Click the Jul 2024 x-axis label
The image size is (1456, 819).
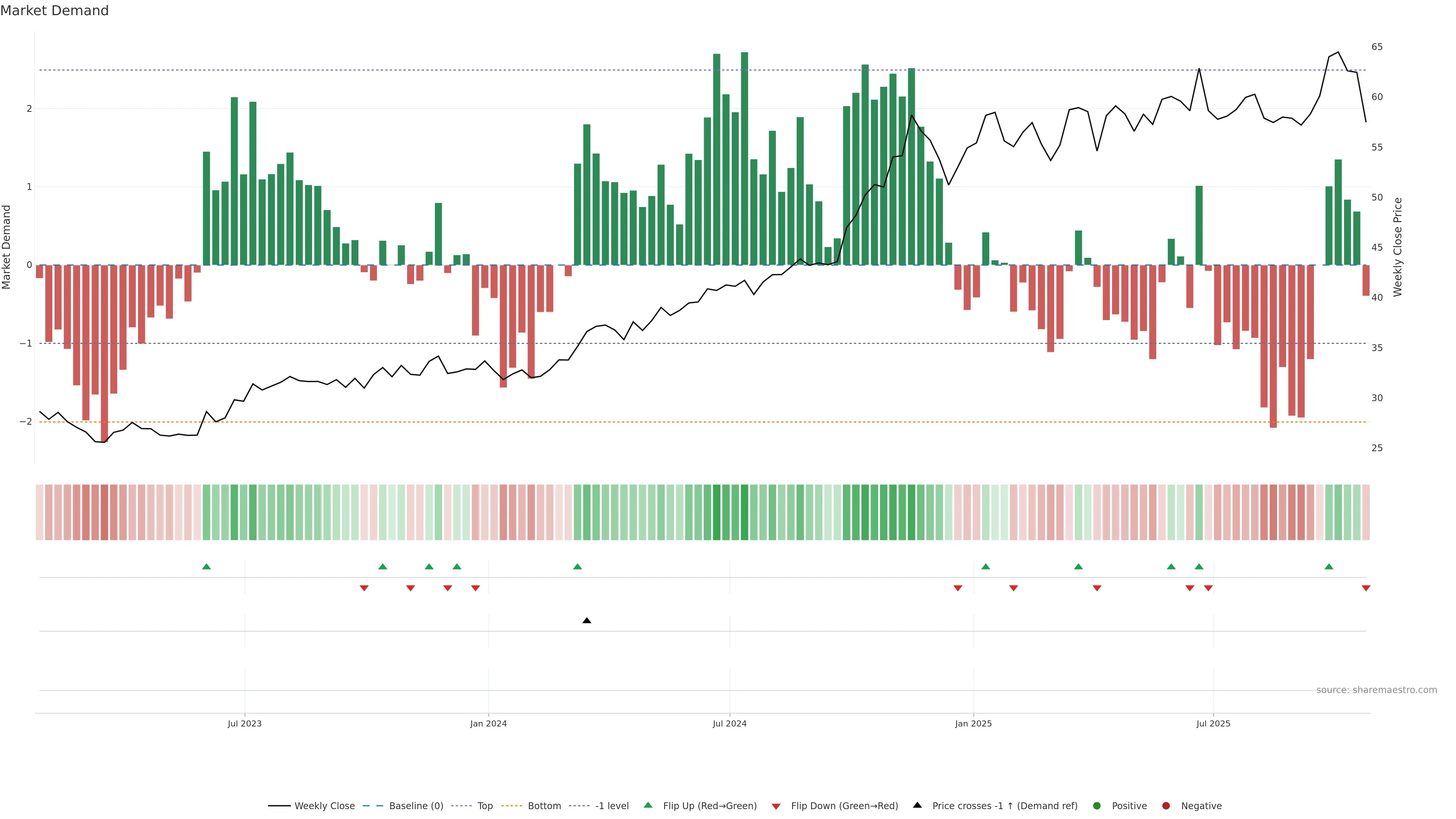coord(729,723)
